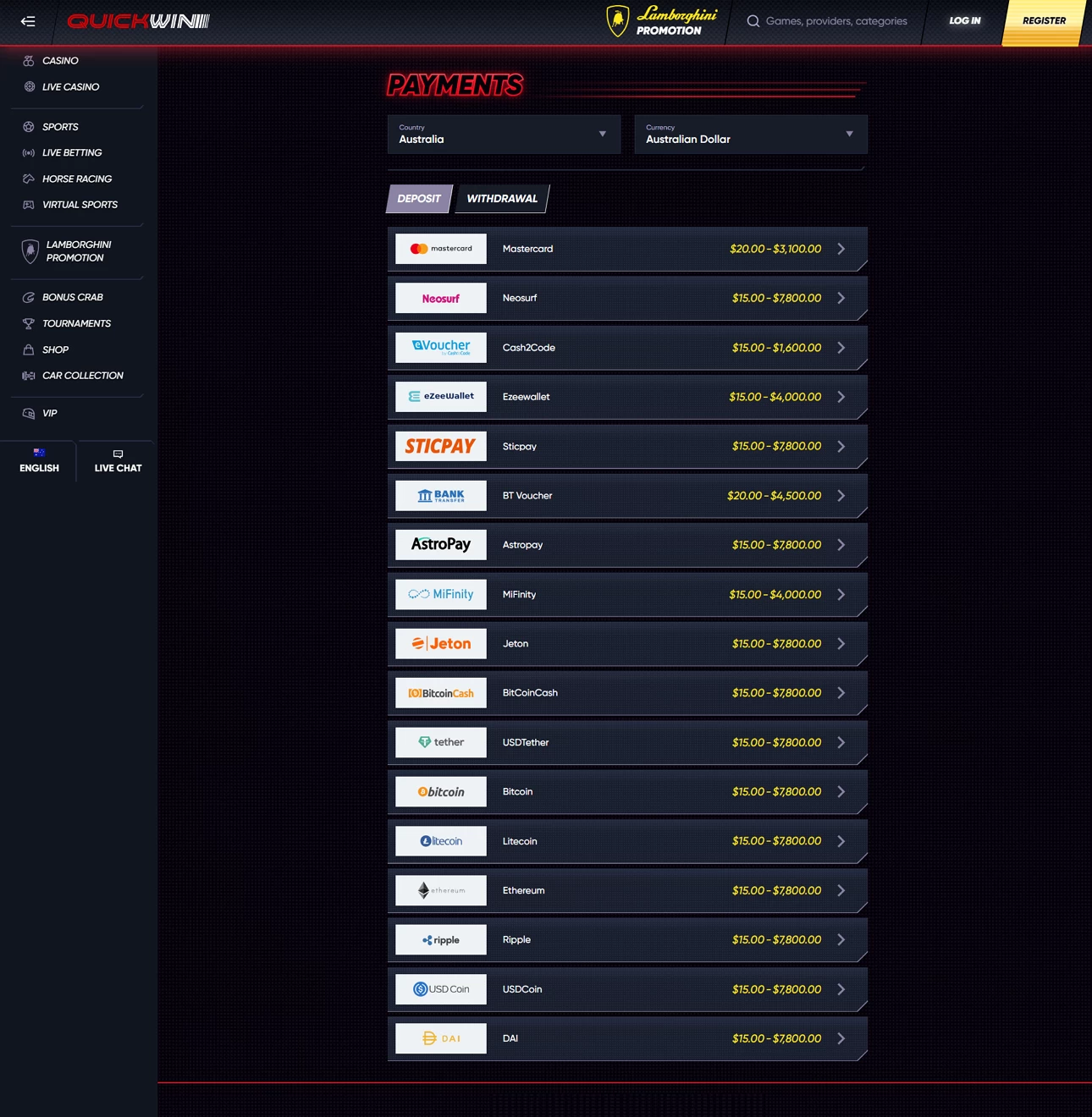Switch to the Withdrawal tab
This screenshot has height=1117, width=1092.
(x=503, y=199)
